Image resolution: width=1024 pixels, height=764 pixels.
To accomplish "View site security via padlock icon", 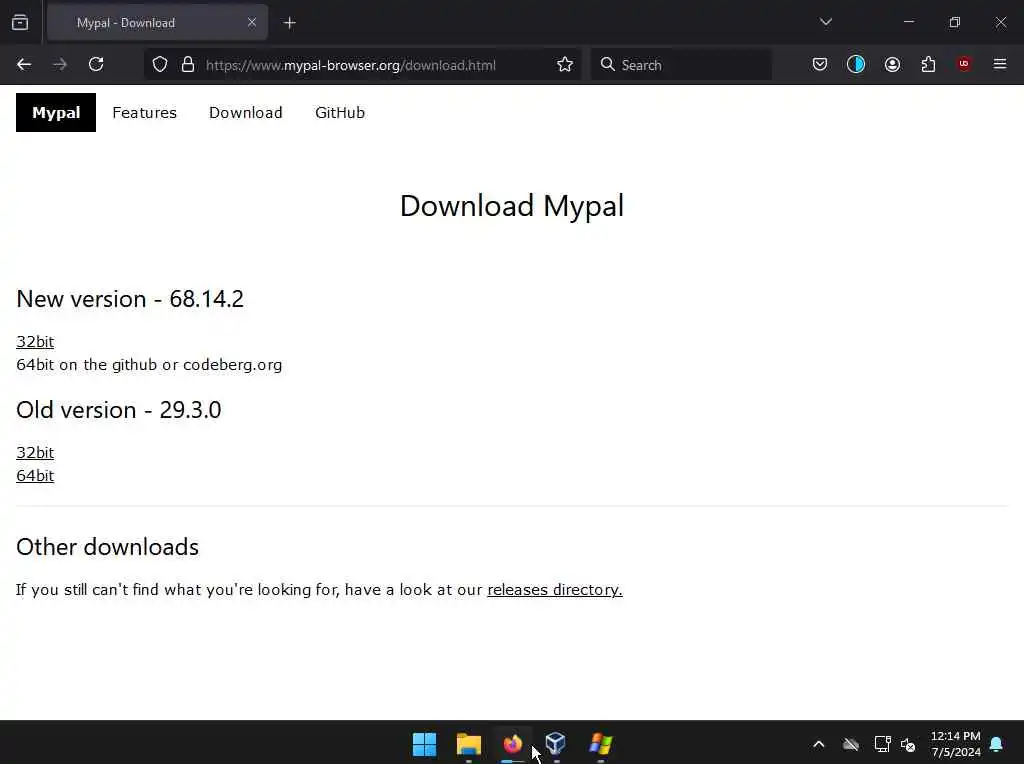I will (x=188, y=64).
